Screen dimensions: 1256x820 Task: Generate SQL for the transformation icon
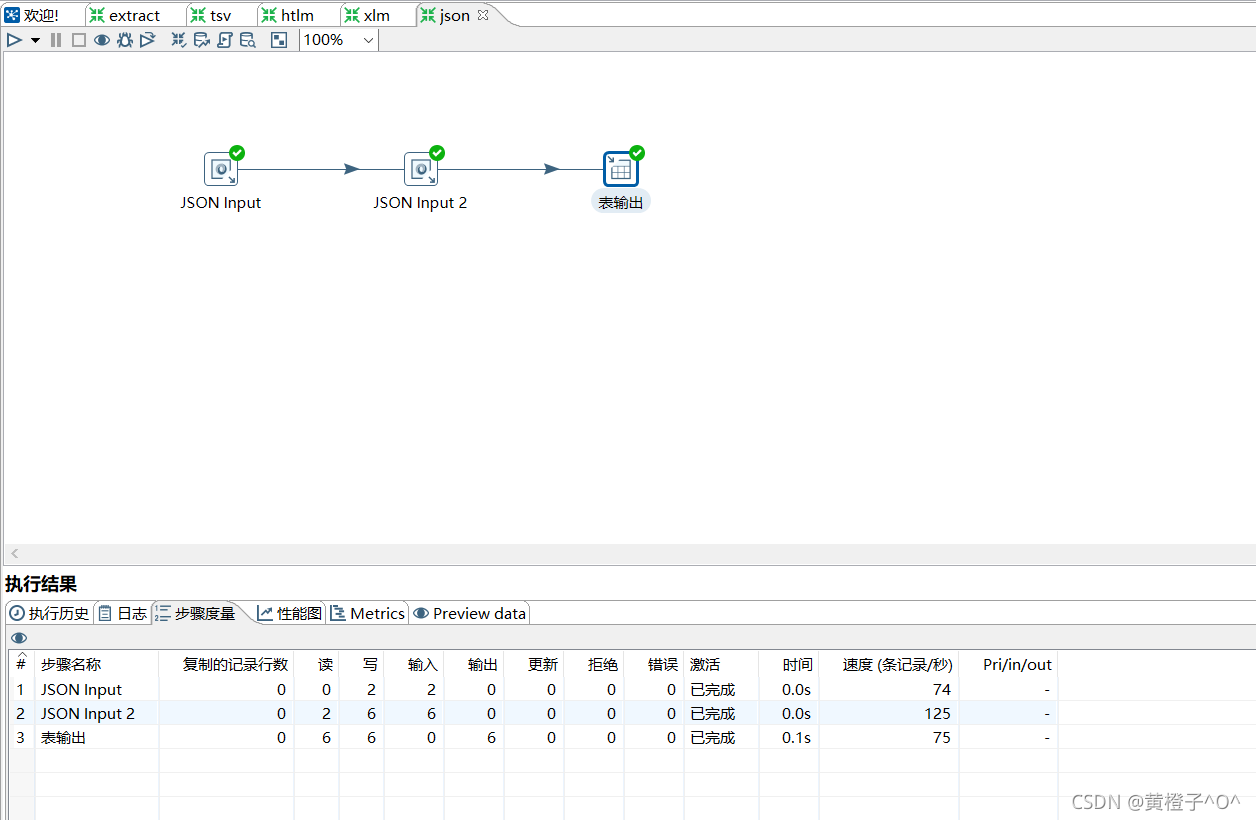pyautogui.click(x=225, y=40)
